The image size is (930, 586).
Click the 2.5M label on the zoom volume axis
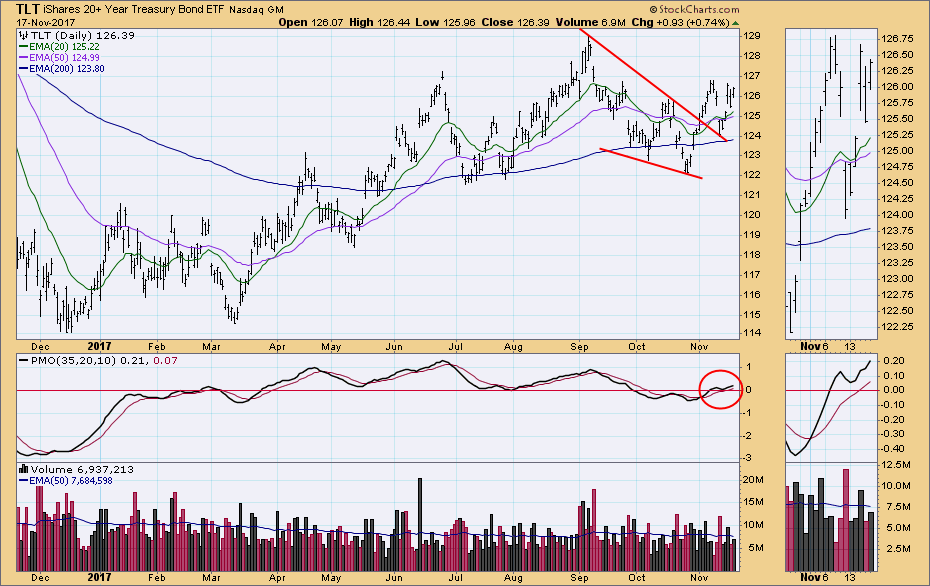tap(899, 549)
